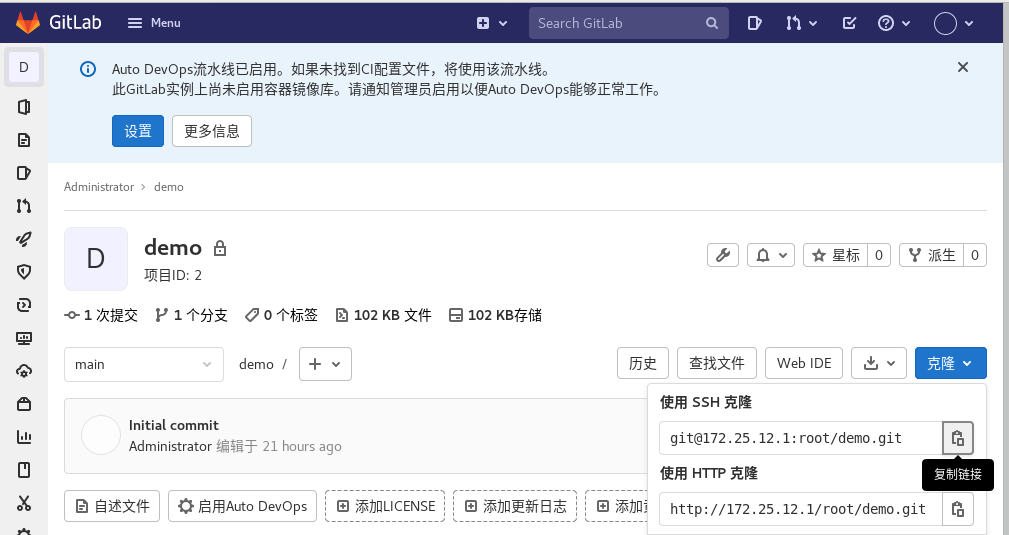Open the Issues icon in top navbar
The width and height of the screenshot is (1009, 535).
point(754,23)
